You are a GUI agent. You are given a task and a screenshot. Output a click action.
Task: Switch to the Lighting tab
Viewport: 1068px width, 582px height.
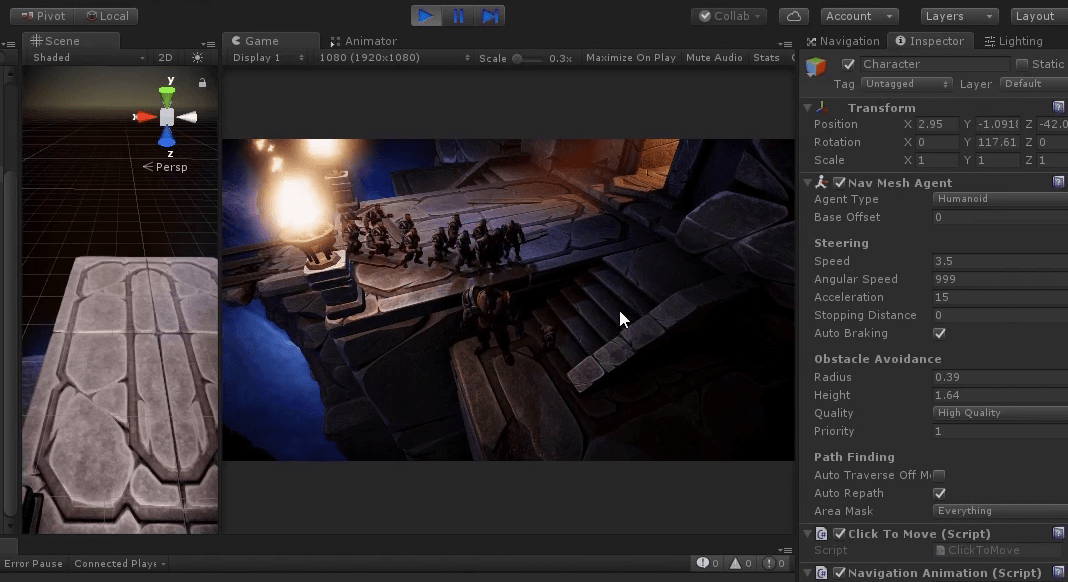click(x=1013, y=41)
